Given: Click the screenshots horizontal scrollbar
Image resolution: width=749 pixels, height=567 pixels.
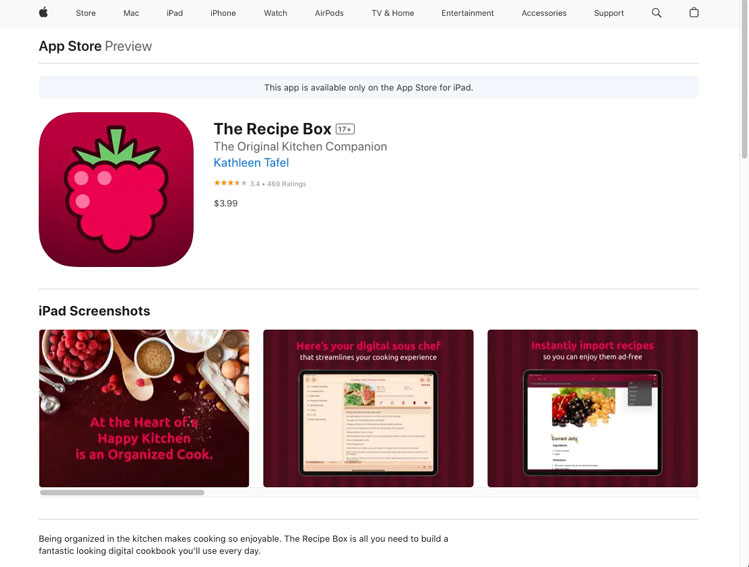Looking at the screenshot, I should coord(122,492).
